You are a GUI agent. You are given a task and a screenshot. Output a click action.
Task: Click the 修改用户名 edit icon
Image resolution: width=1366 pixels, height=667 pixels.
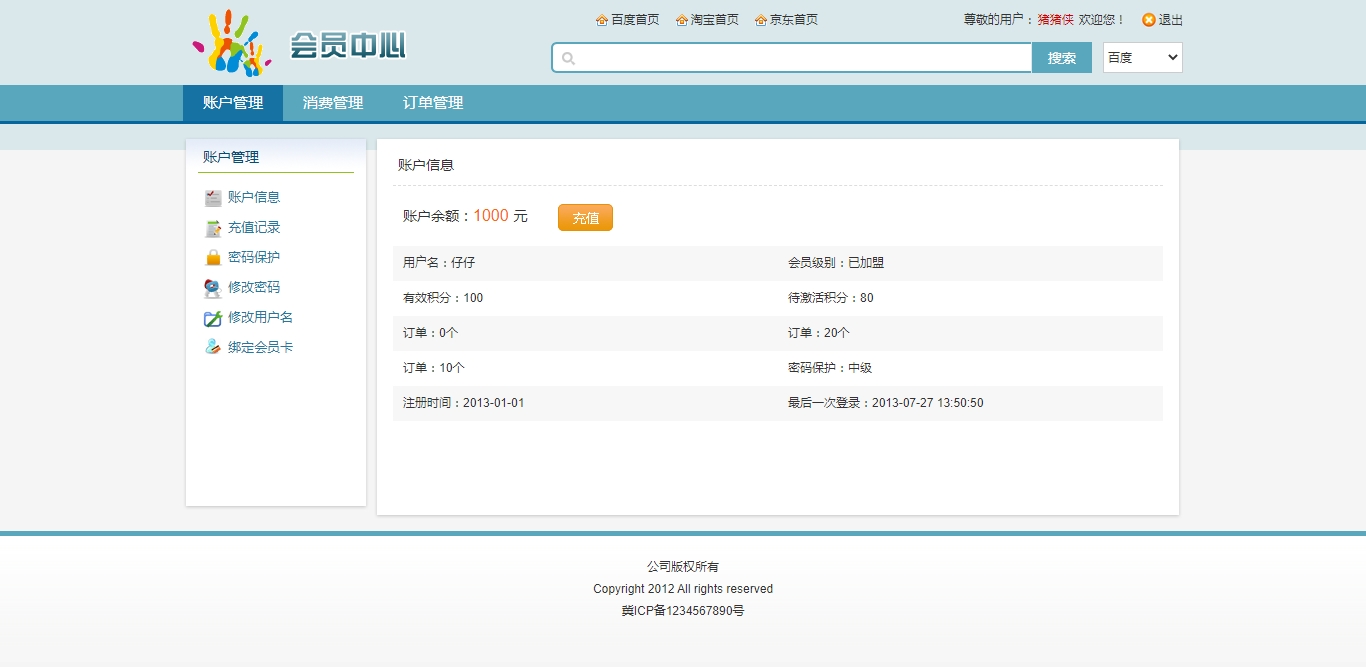coord(212,318)
